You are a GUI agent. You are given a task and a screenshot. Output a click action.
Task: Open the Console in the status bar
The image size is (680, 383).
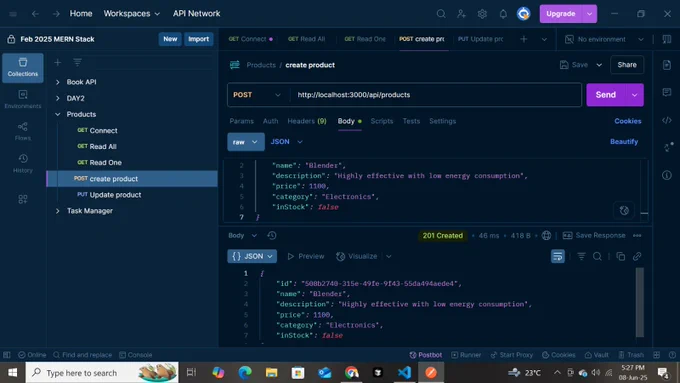tap(136, 355)
